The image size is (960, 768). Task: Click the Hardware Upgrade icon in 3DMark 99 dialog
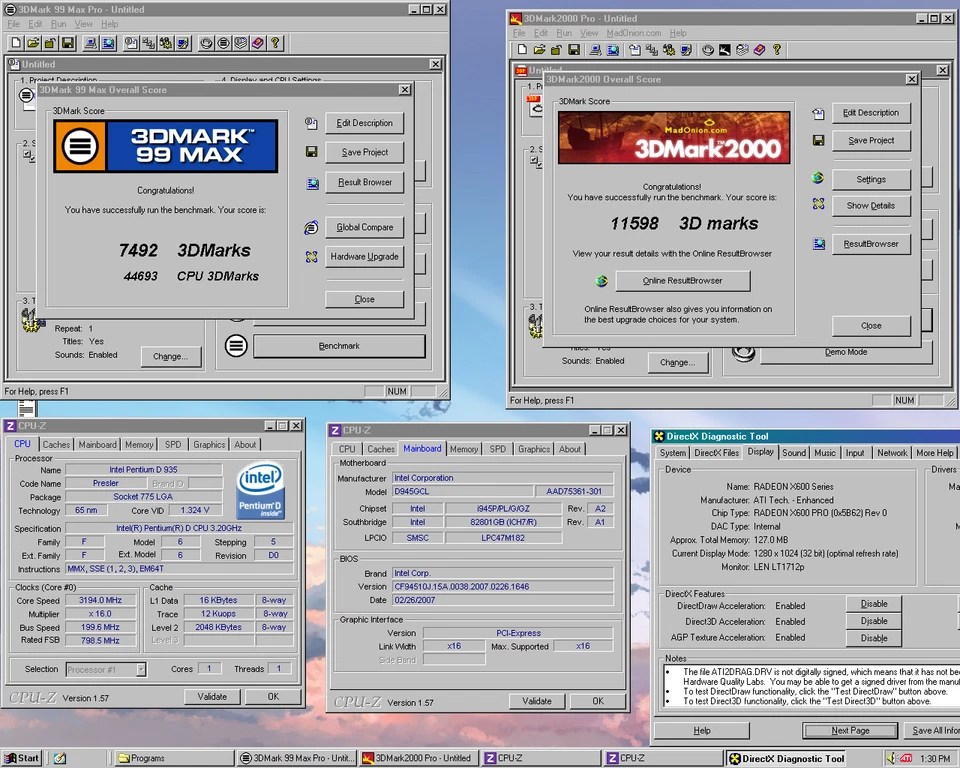(313, 257)
